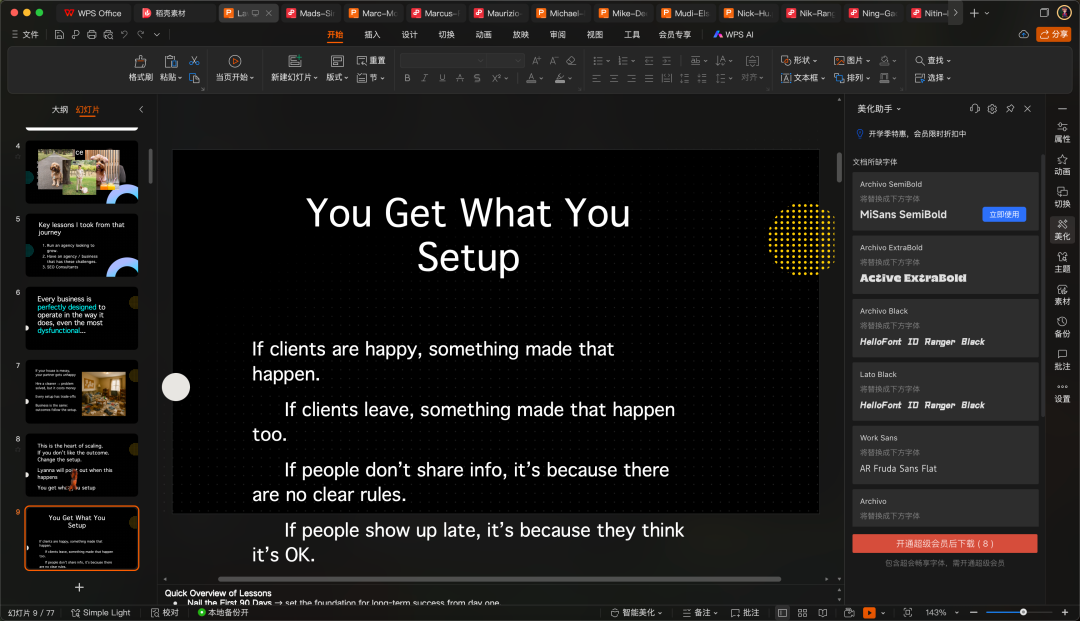Toggle Strikethrough formatting
The image size is (1080, 621).
point(459,78)
